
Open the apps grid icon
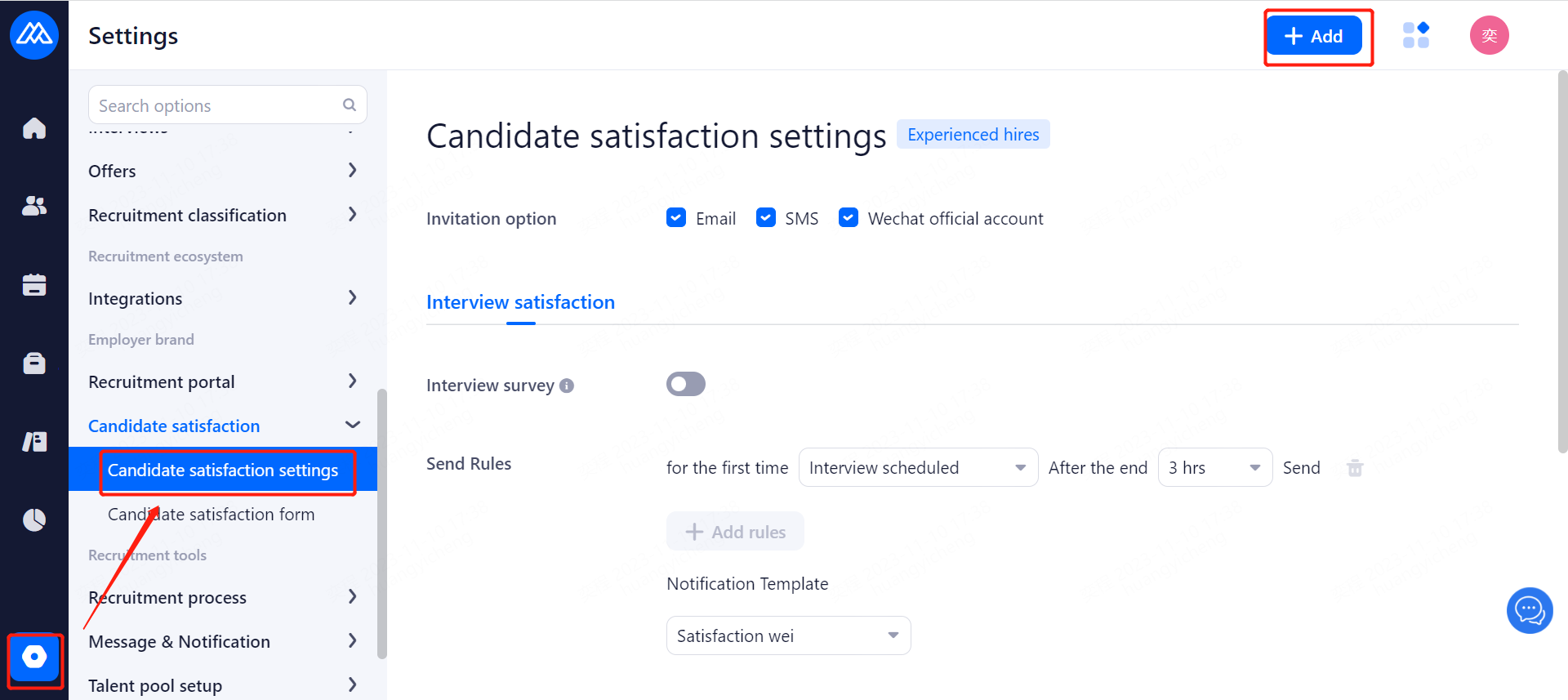pos(1415,35)
